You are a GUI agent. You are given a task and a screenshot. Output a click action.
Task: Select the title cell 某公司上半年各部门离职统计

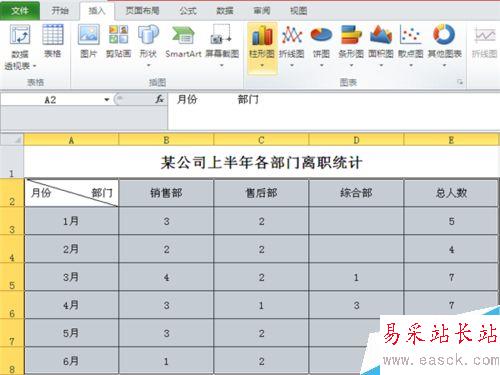[261, 162]
